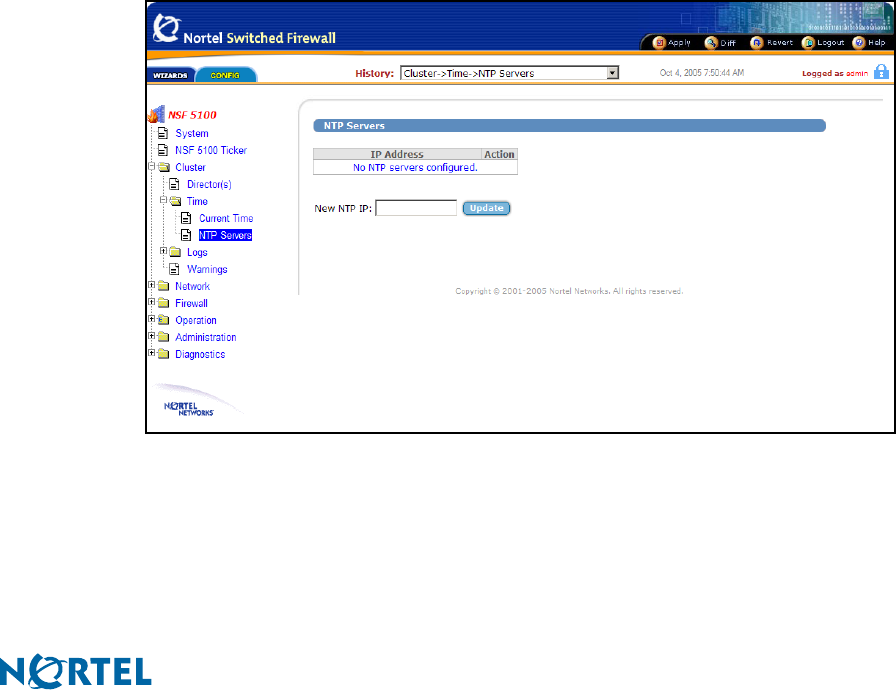Viewport: 896px width, 690px height.
Task: Click the Operation label in the tree
Action: pos(196,320)
